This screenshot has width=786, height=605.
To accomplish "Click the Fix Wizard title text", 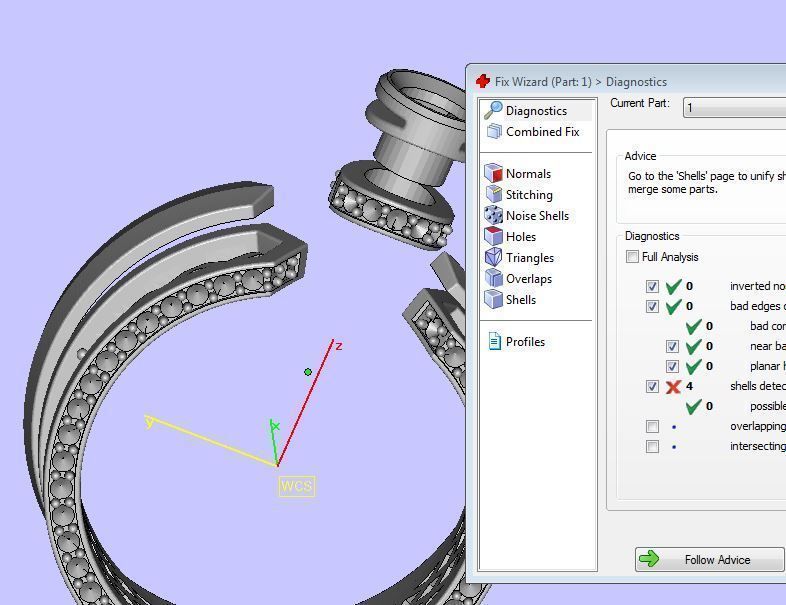I will (581, 81).
